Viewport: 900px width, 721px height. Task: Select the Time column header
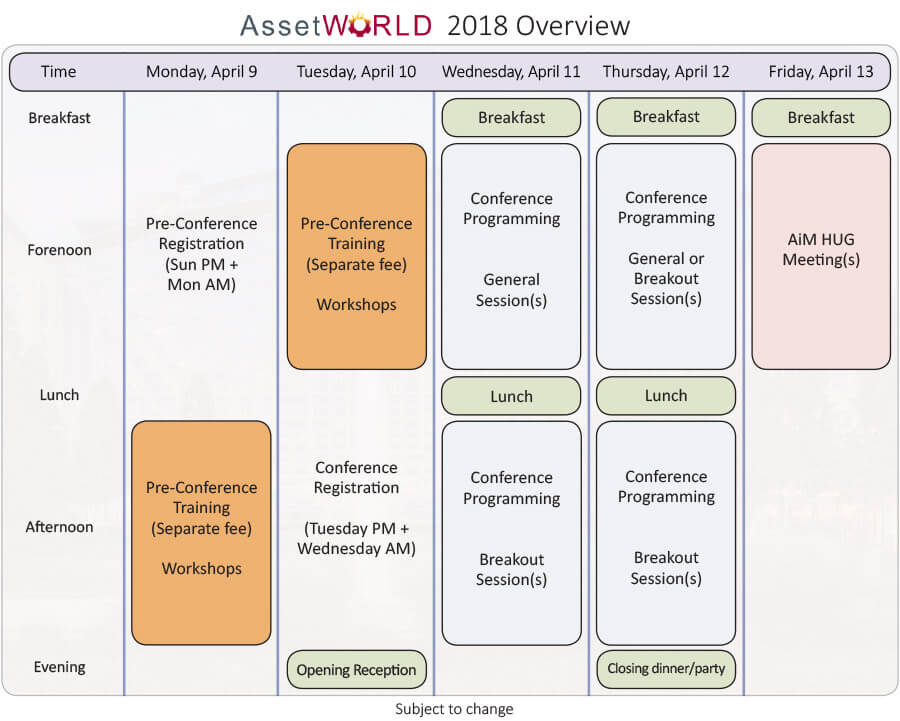coord(59,72)
